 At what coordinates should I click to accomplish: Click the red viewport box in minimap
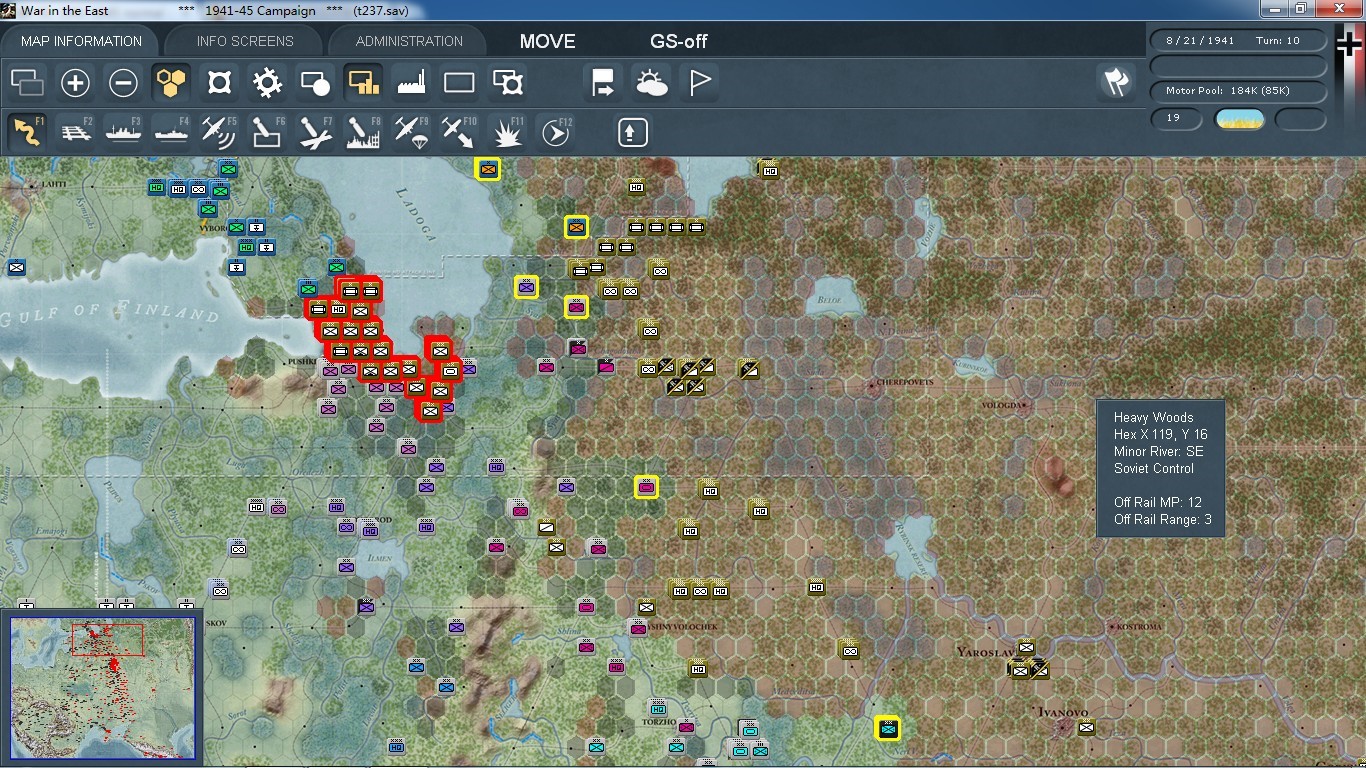[x=107, y=639]
